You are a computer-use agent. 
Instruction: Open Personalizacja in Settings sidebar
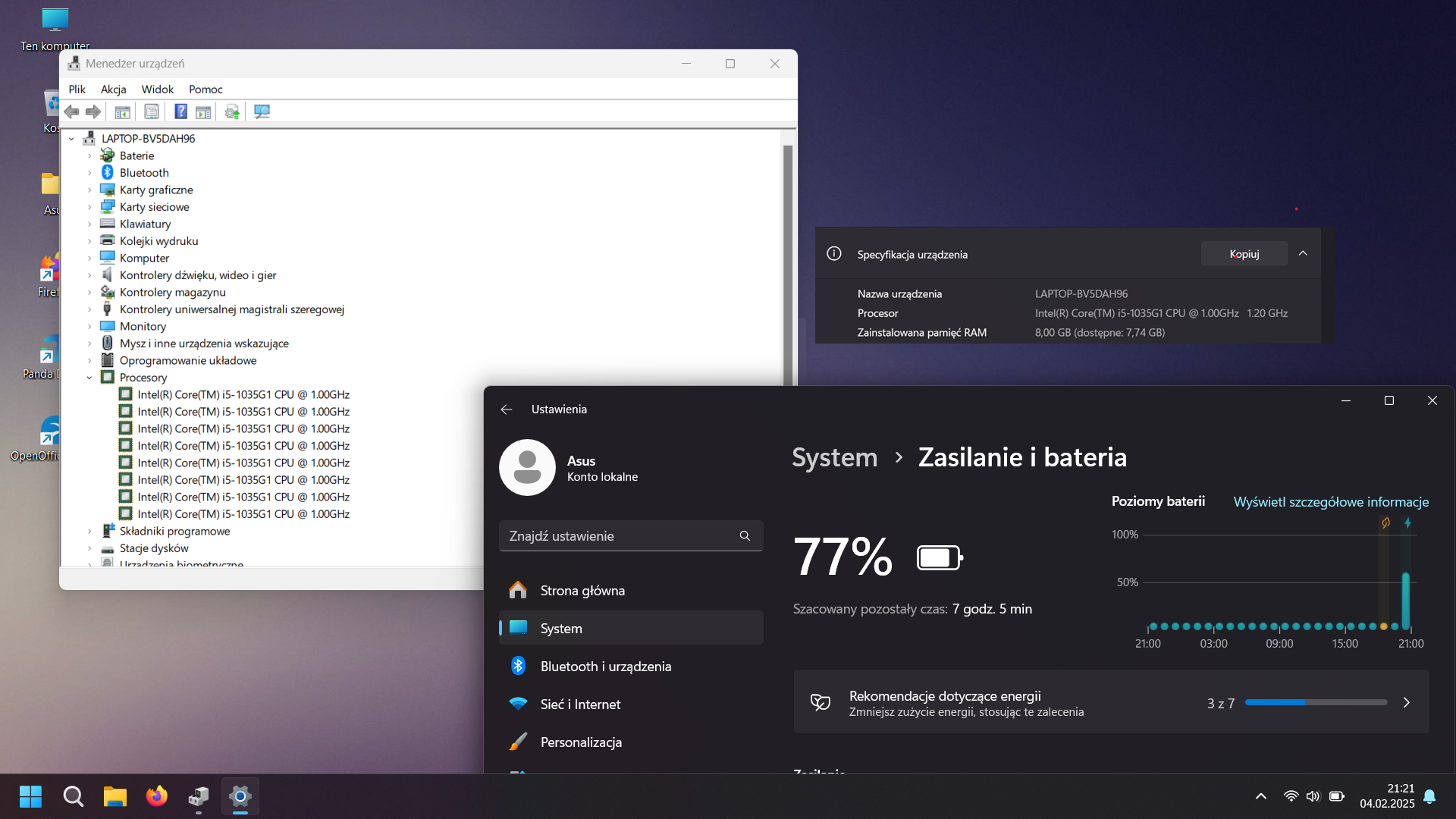coord(581,742)
